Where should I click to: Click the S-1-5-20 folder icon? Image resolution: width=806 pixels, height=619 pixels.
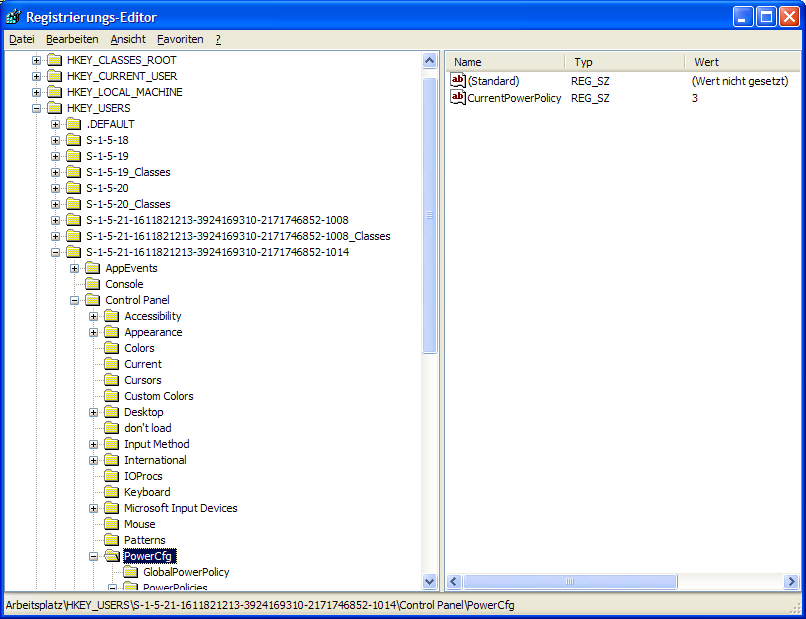pyautogui.click(x=74, y=188)
